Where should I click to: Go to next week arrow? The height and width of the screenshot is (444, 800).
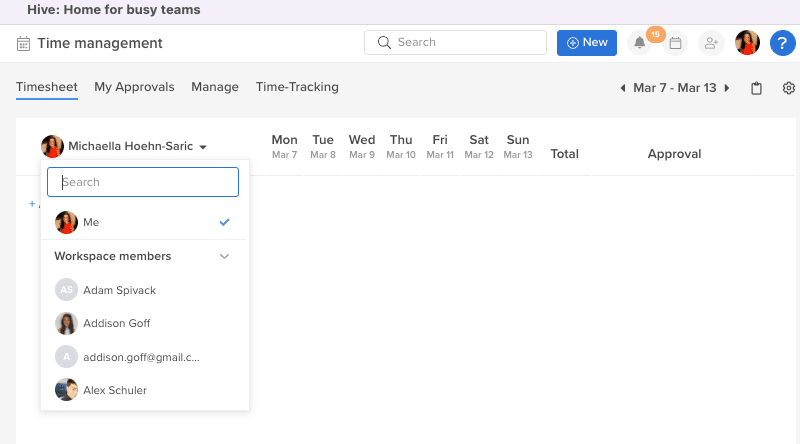point(727,88)
